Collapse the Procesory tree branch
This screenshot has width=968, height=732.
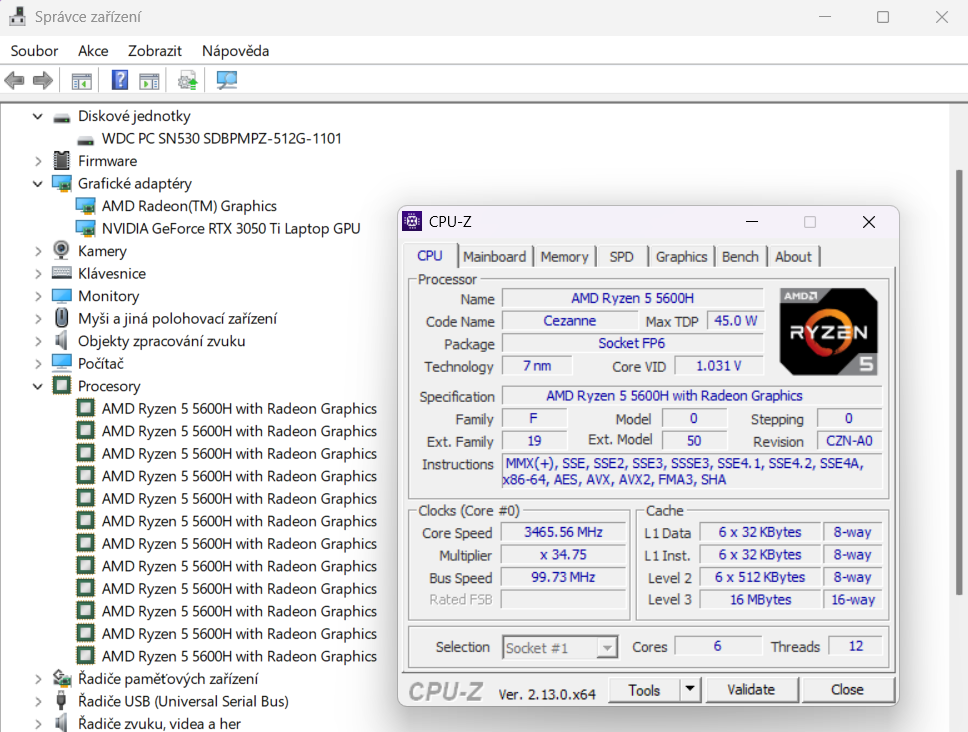(37, 385)
